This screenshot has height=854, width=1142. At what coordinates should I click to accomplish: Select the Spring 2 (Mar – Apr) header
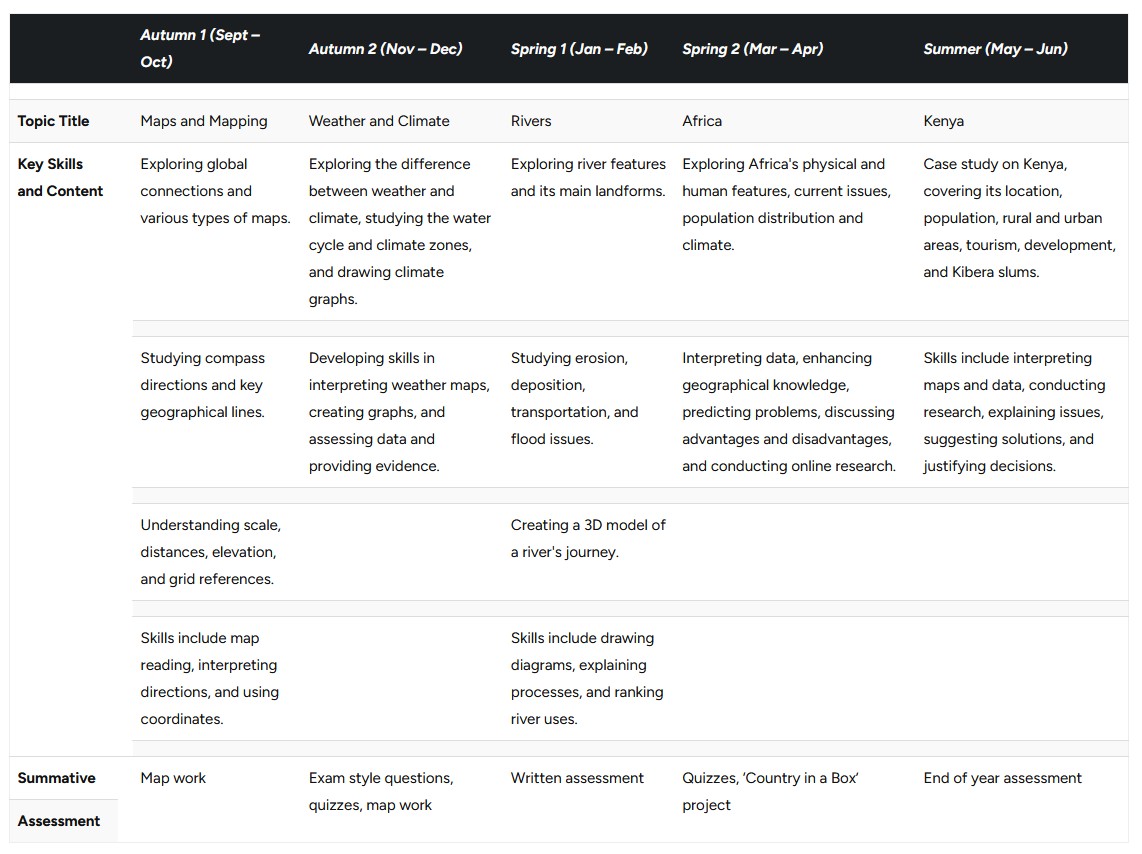752,49
